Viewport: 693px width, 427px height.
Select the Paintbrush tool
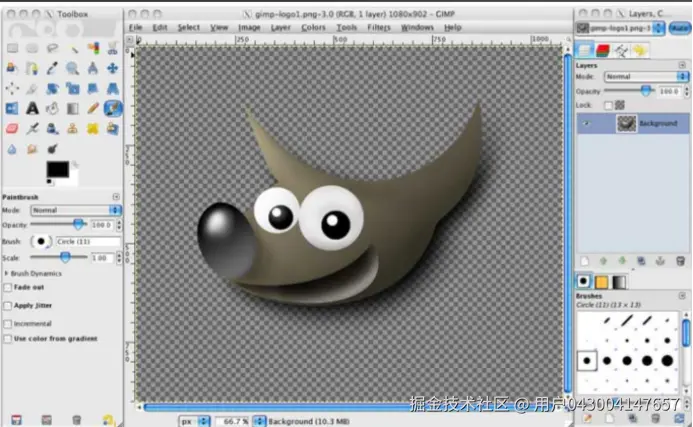coord(113,108)
